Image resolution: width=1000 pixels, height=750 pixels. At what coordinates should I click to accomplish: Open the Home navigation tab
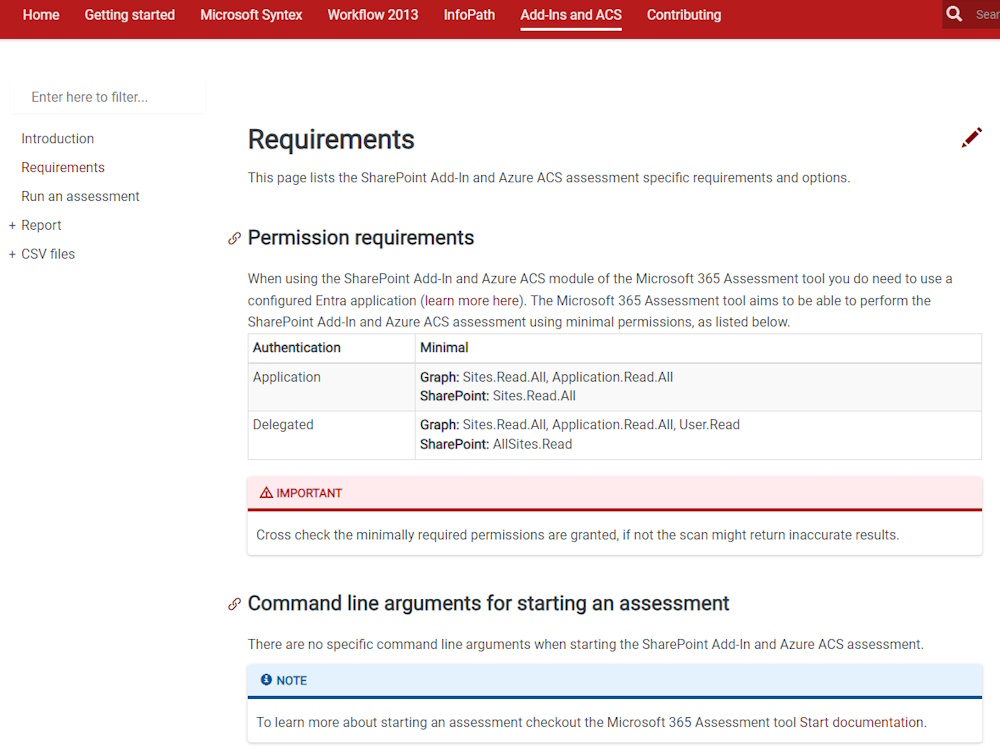(41, 15)
